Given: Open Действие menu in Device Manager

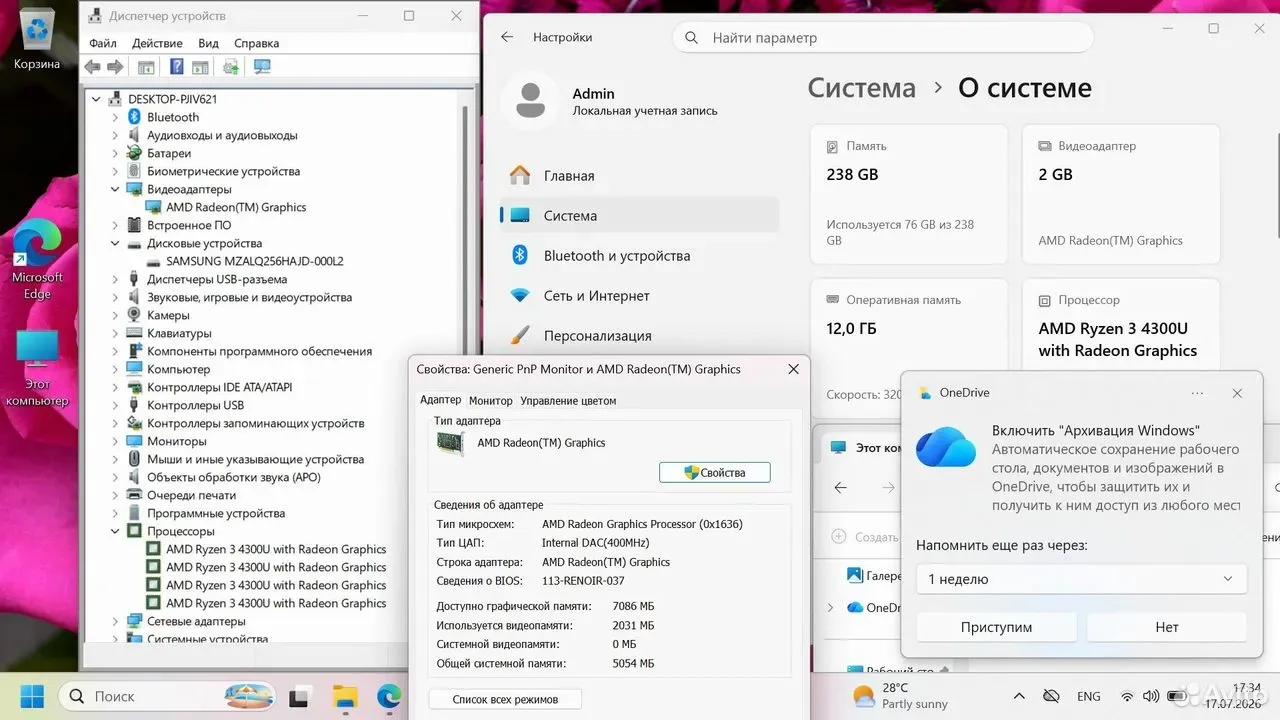Looking at the screenshot, I should 157,43.
